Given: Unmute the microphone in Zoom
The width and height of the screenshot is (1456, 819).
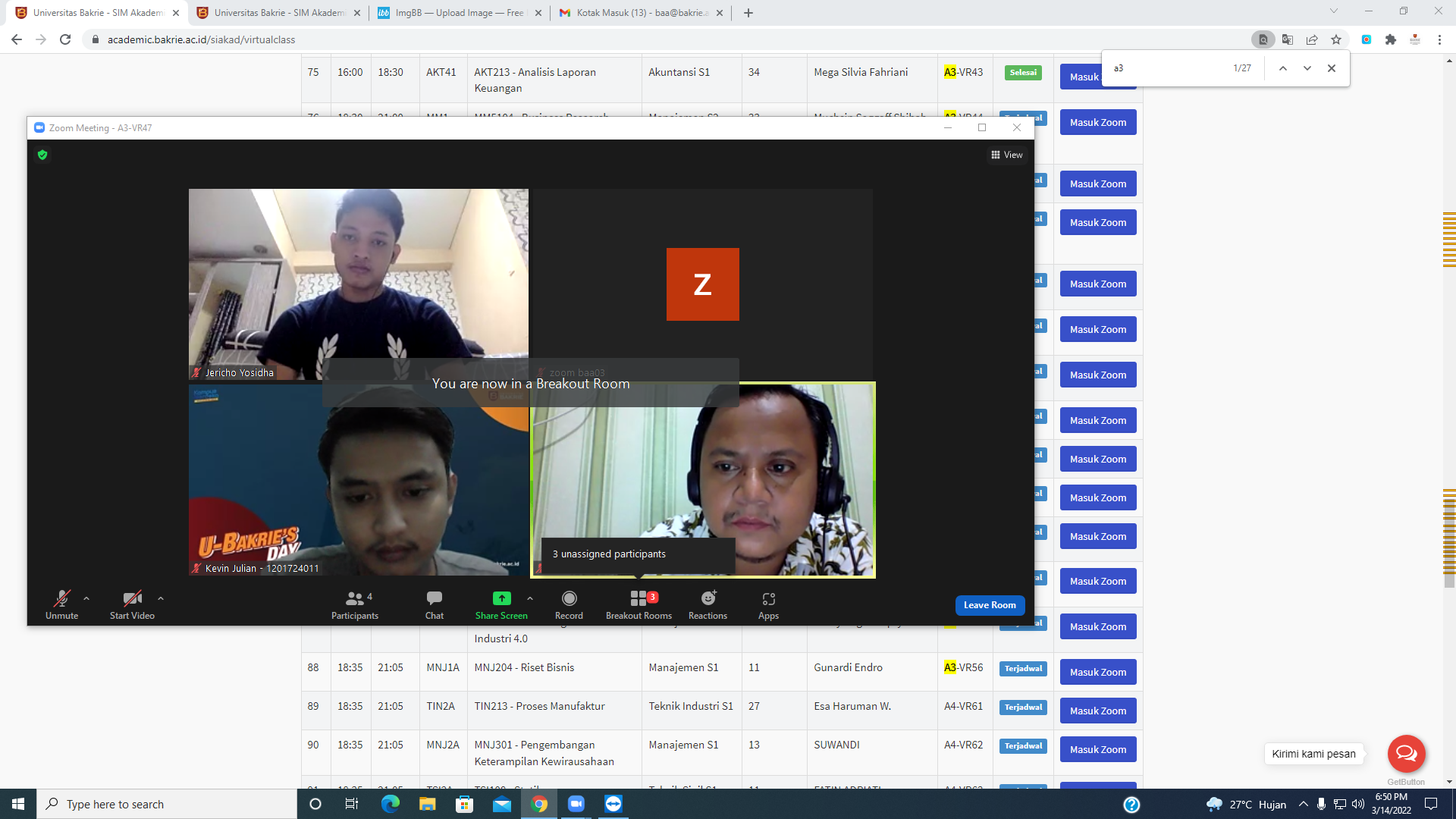Looking at the screenshot, I should pos(61,604).
